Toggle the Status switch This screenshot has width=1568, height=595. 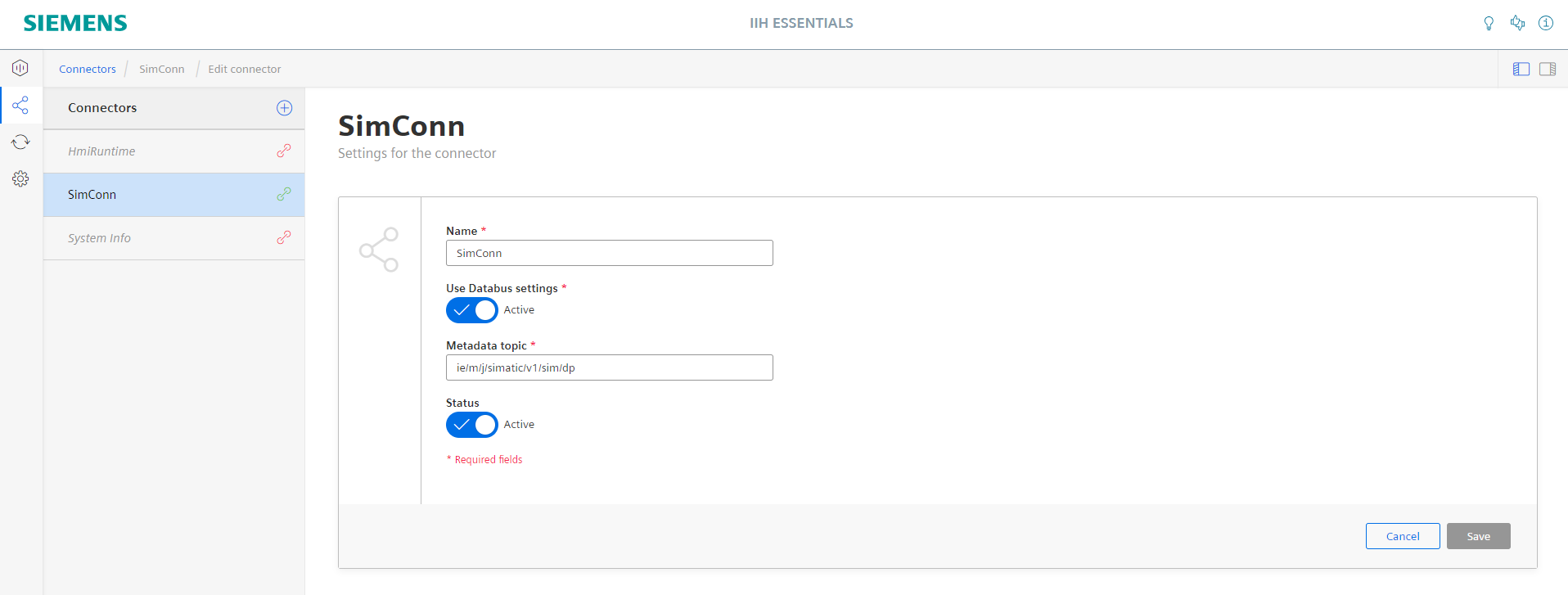[x=472, y=425]
